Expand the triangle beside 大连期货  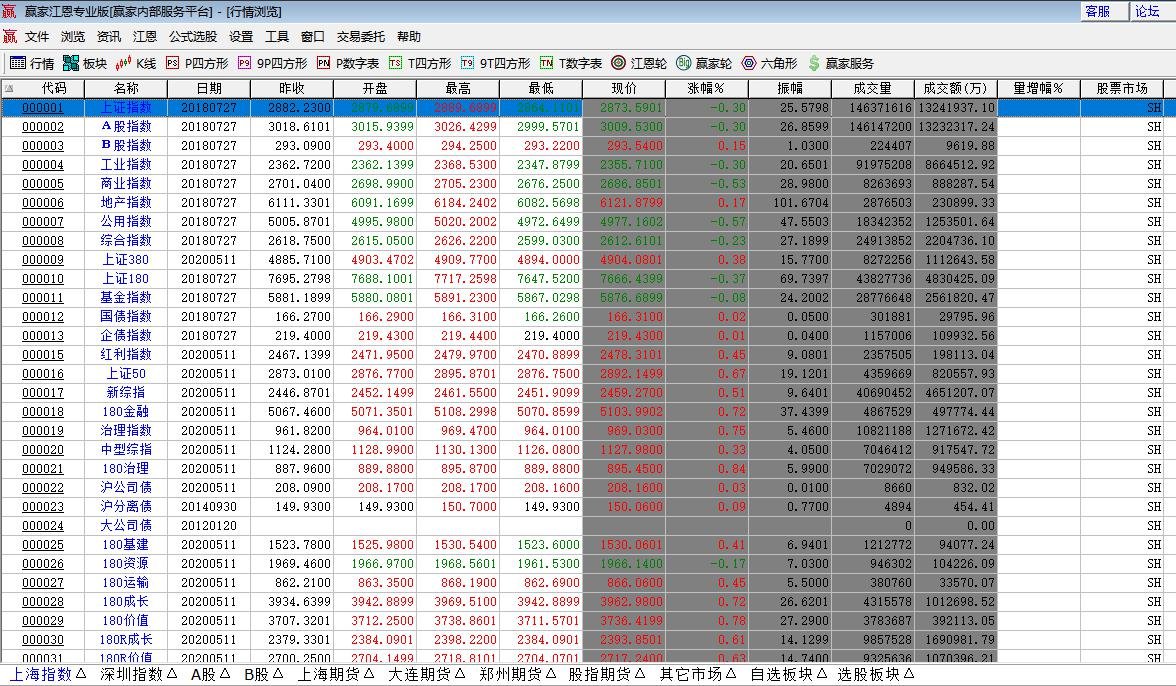[458, 674]
